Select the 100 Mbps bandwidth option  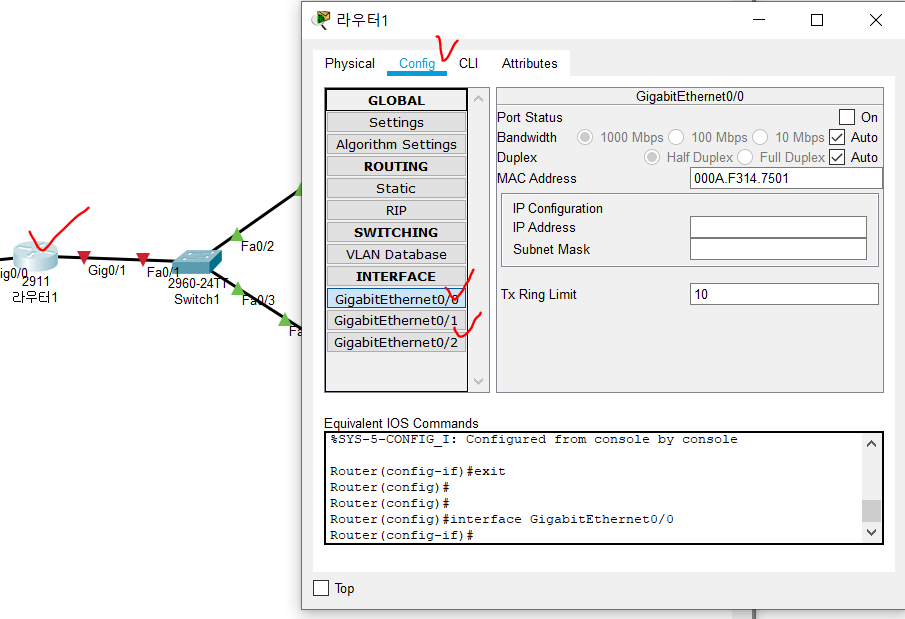(676, 137)
